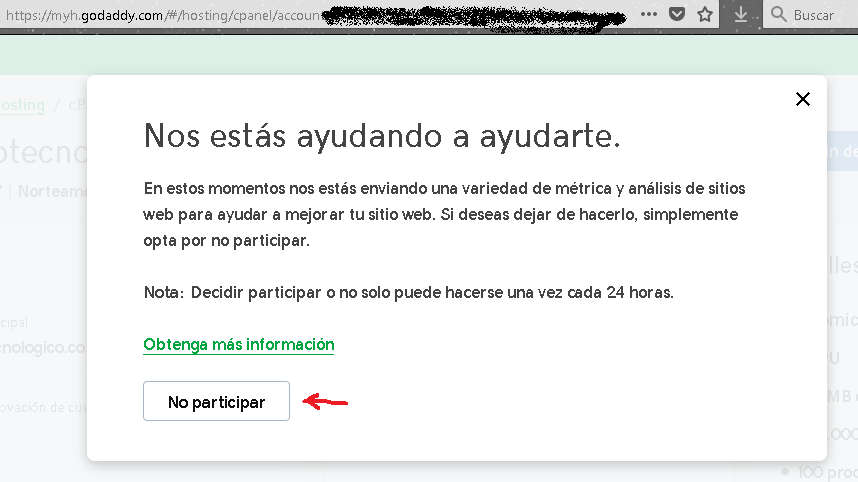Click the magnifying glass search icon
The width and height of the screenshot is (858, 482).
[778, 14]
